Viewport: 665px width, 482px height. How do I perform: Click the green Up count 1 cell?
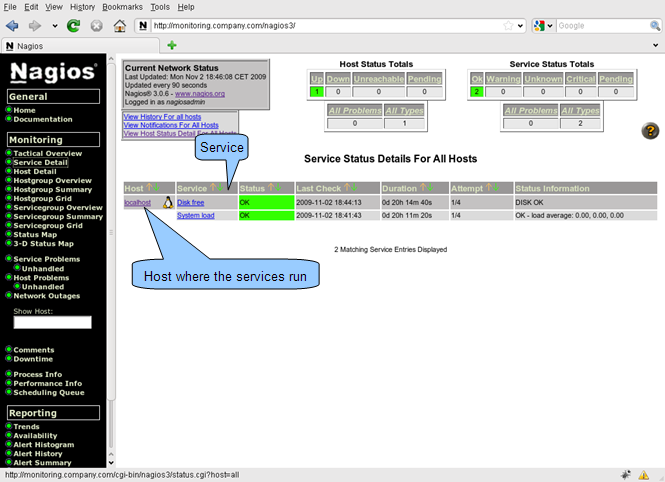(317, 92)
